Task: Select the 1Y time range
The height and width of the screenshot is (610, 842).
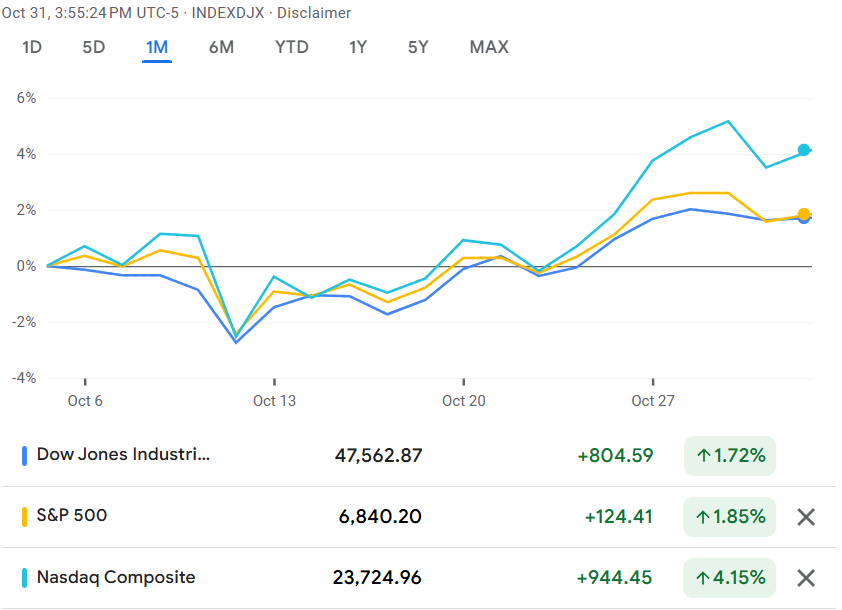Action: pyautogui.click(x=358, y=47)
